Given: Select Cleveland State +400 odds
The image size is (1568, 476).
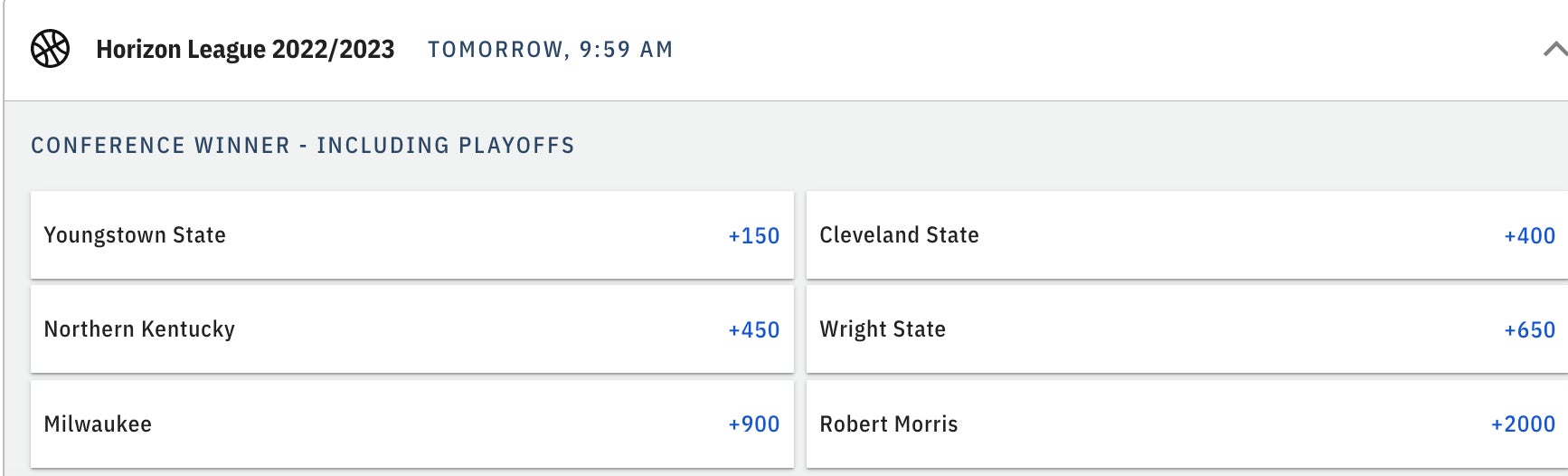Looking at the screenshot, I should point(1529,236).
